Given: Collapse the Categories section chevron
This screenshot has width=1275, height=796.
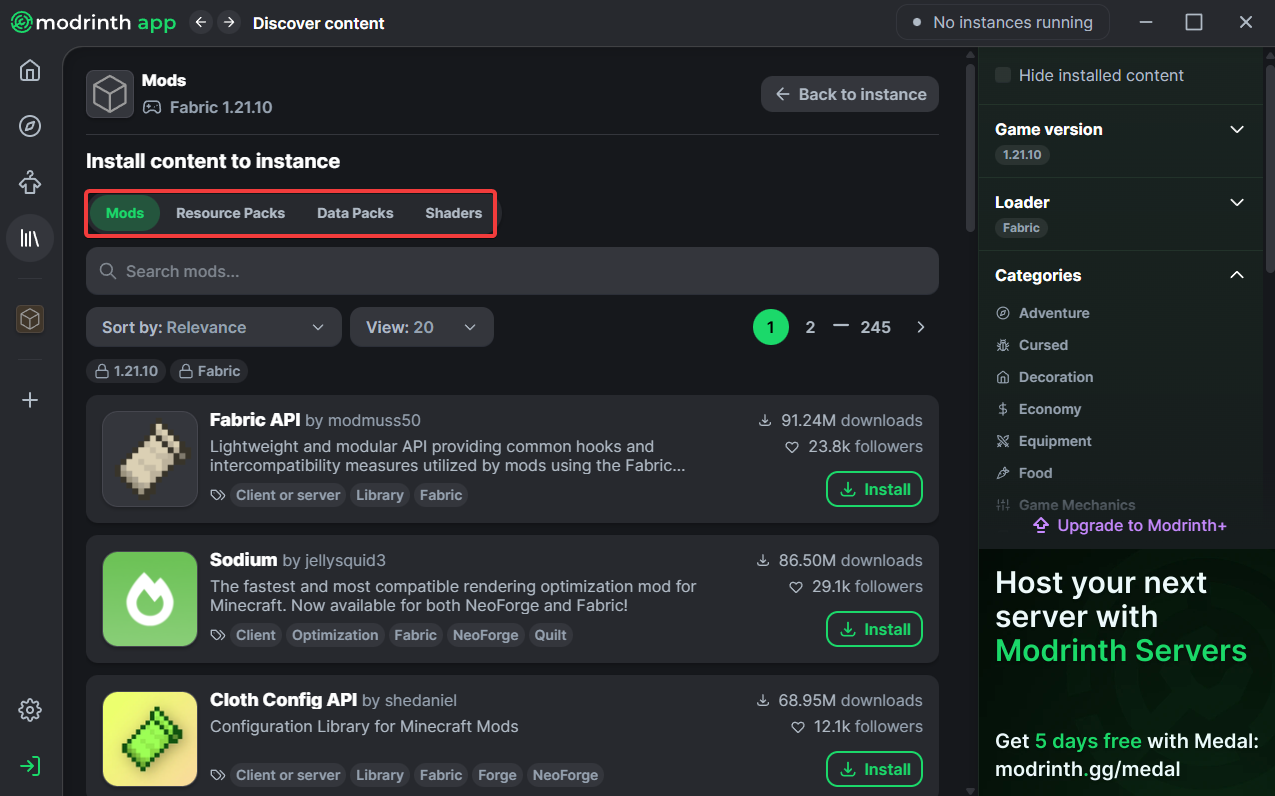Looking at the screenshot, I should (x=1237, y=275).
